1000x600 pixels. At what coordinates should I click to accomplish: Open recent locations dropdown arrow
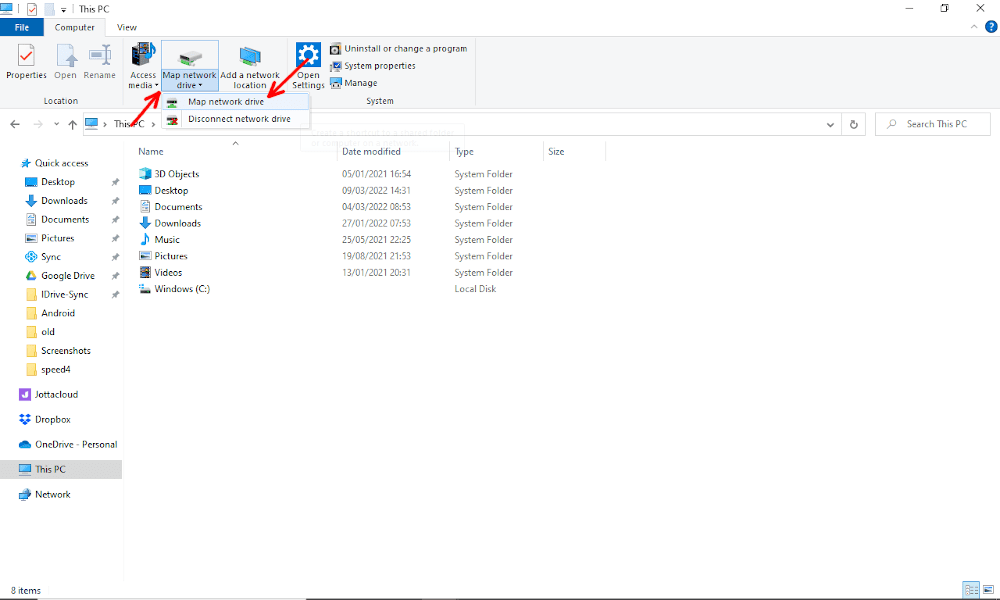pos(57,124)
